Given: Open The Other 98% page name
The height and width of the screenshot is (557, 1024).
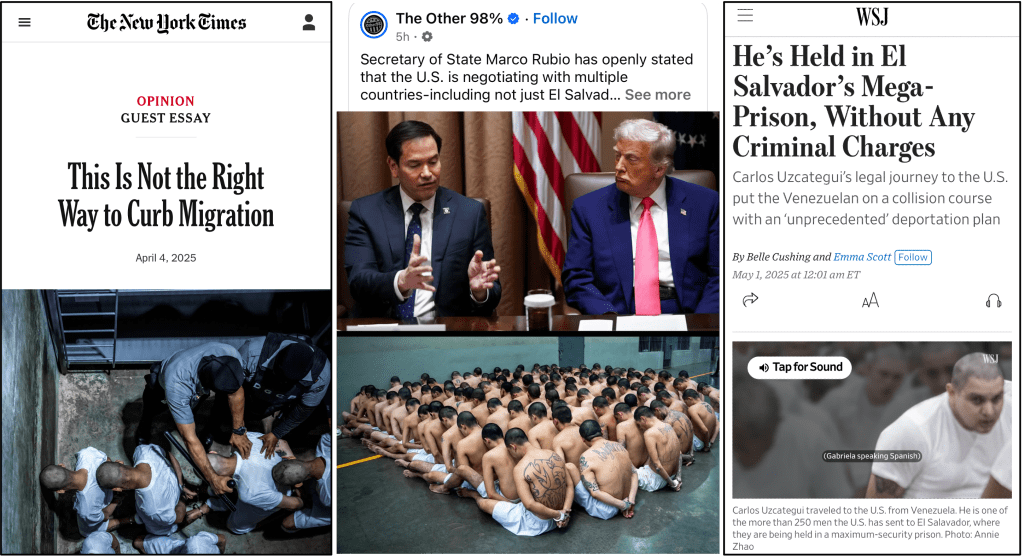Looking at the screenshot, I should tap(449, 18).
